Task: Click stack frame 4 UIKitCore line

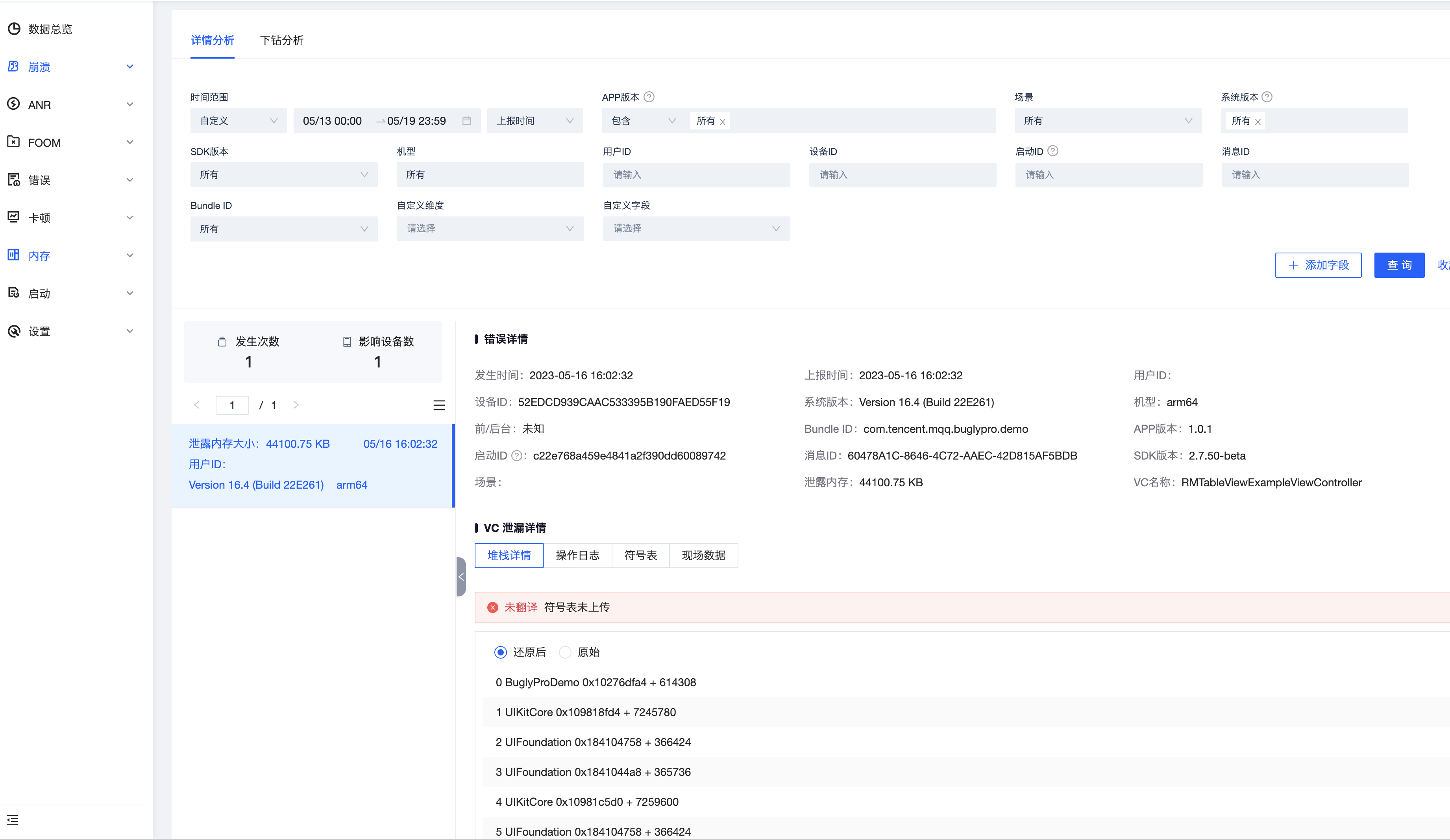Action: (x=587, y=802)
